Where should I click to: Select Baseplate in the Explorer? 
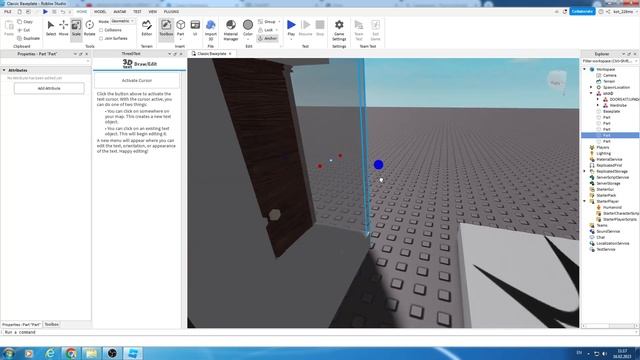611,111
